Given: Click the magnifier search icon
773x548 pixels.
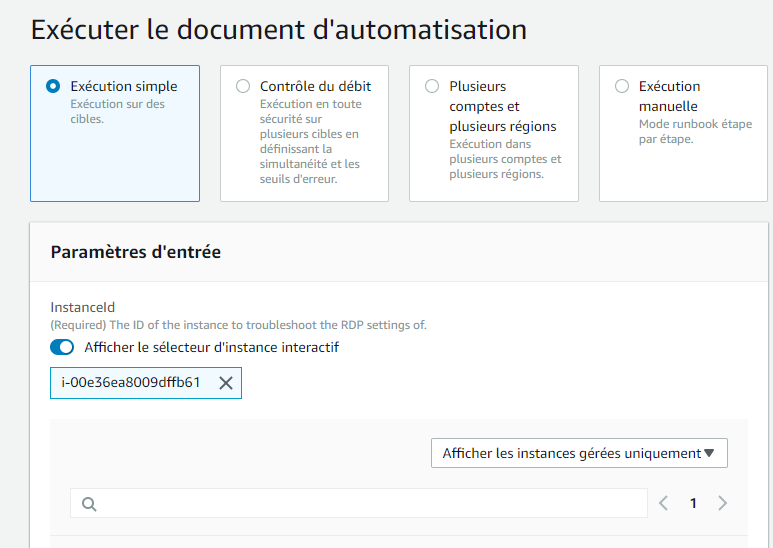Looking at the screenshot, I should (x=89, y=504).
